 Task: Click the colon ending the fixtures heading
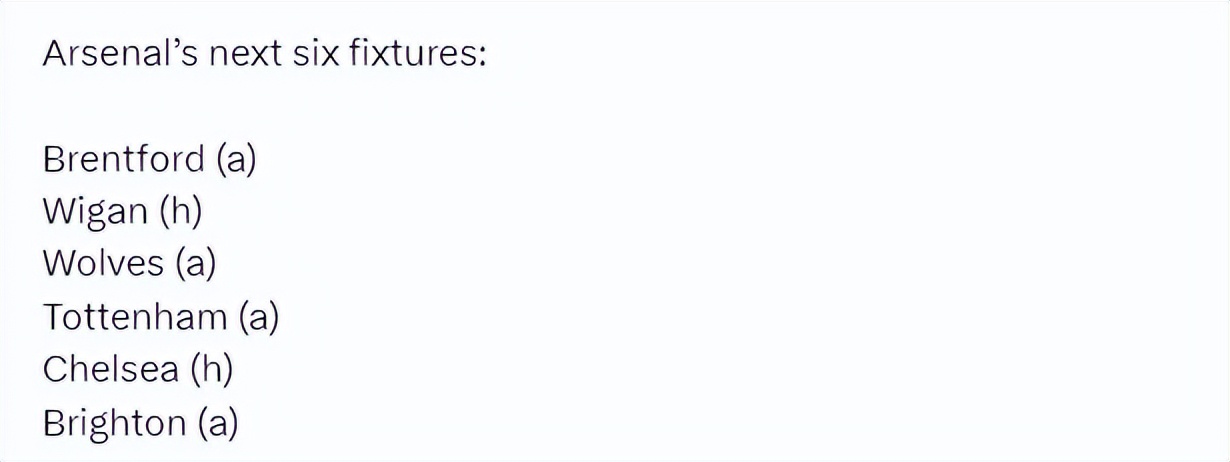click(x=481, y=56)
